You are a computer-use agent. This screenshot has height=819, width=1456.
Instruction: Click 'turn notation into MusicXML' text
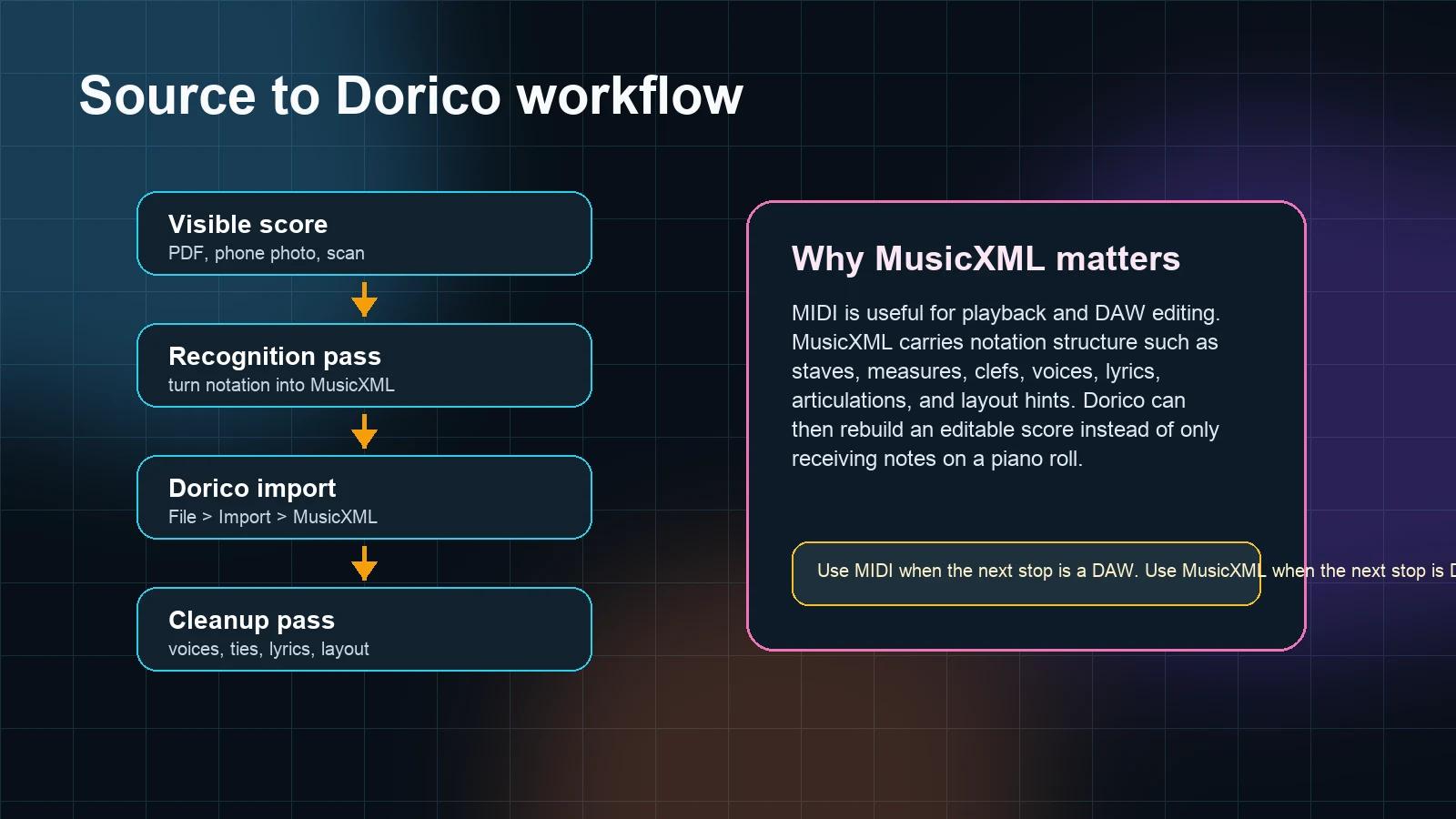[x=281, y=385]
